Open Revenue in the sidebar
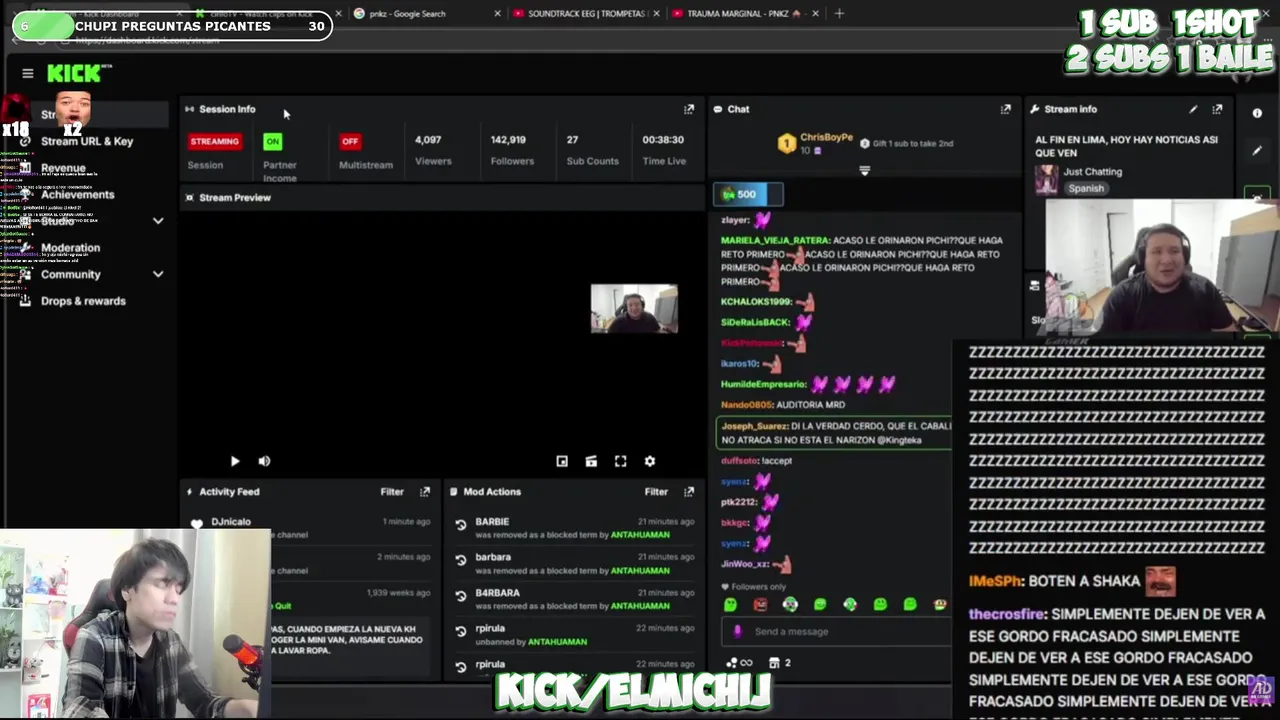Image resolution: width=1280 pixels, height=720 pixels. tap(63, 168)
